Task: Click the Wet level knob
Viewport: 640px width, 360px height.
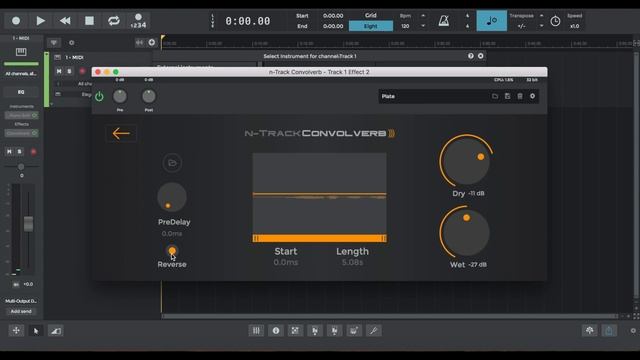Action: [x=466, y=232]
